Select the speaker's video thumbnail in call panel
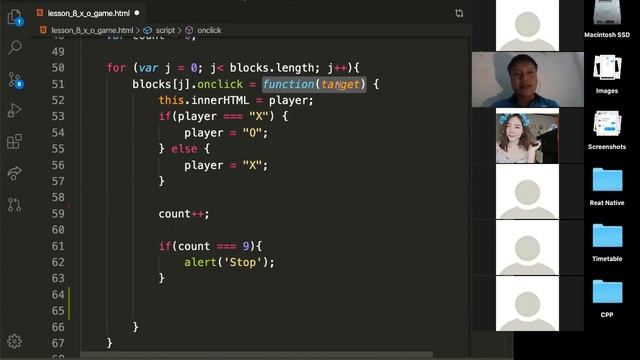640x360 pixels. (x=528, y=80)
